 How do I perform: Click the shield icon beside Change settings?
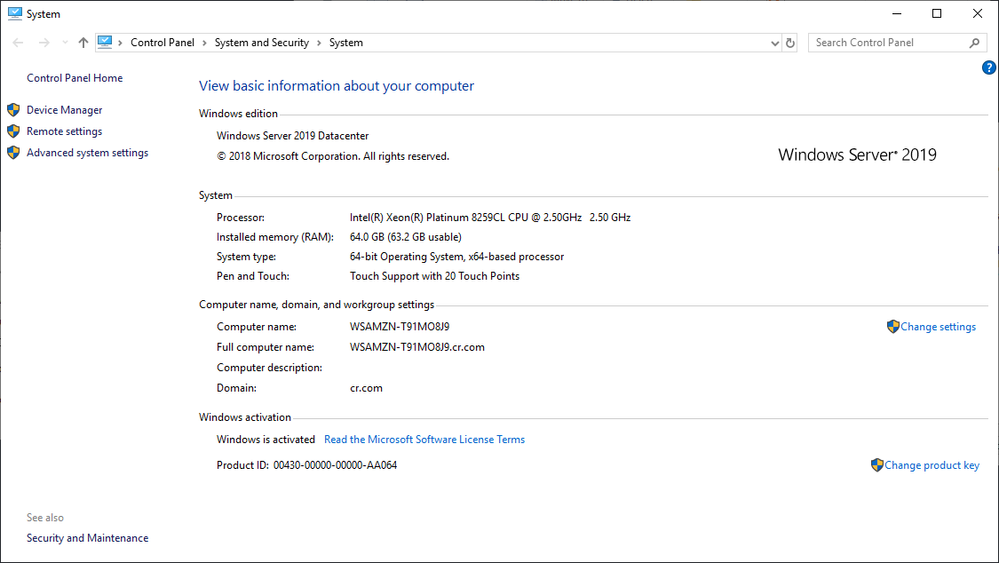pos(893,326)
